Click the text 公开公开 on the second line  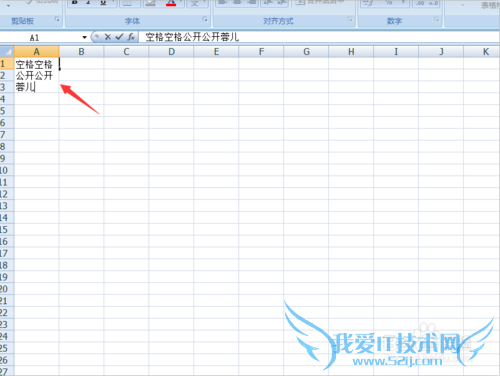[x=34, y=76]
